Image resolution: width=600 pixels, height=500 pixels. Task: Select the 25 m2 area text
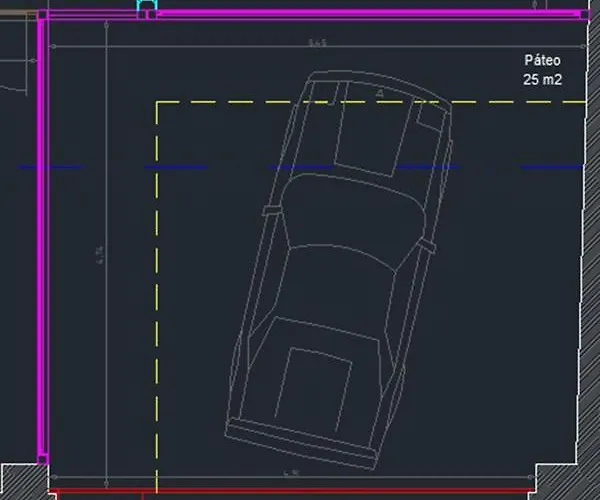coord(543,78)
